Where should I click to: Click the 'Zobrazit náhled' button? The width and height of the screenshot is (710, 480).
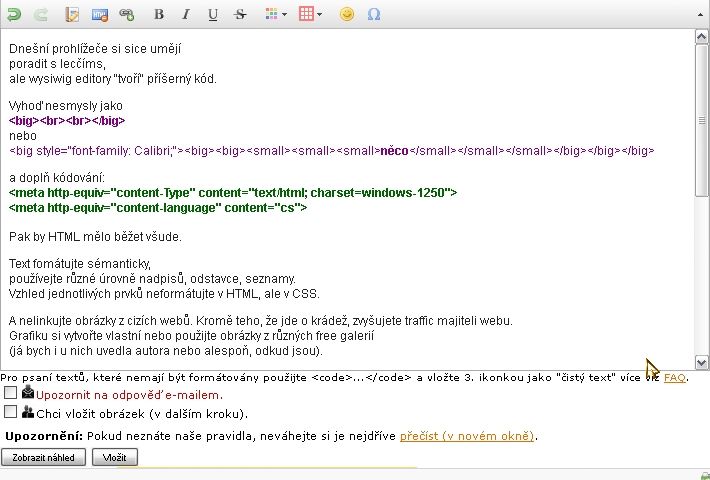43,457
